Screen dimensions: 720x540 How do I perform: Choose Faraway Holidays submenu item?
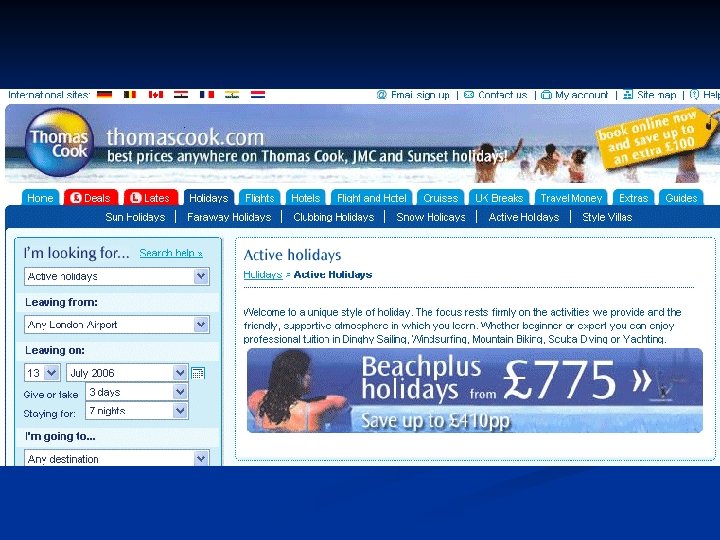[x=229, y=217]
